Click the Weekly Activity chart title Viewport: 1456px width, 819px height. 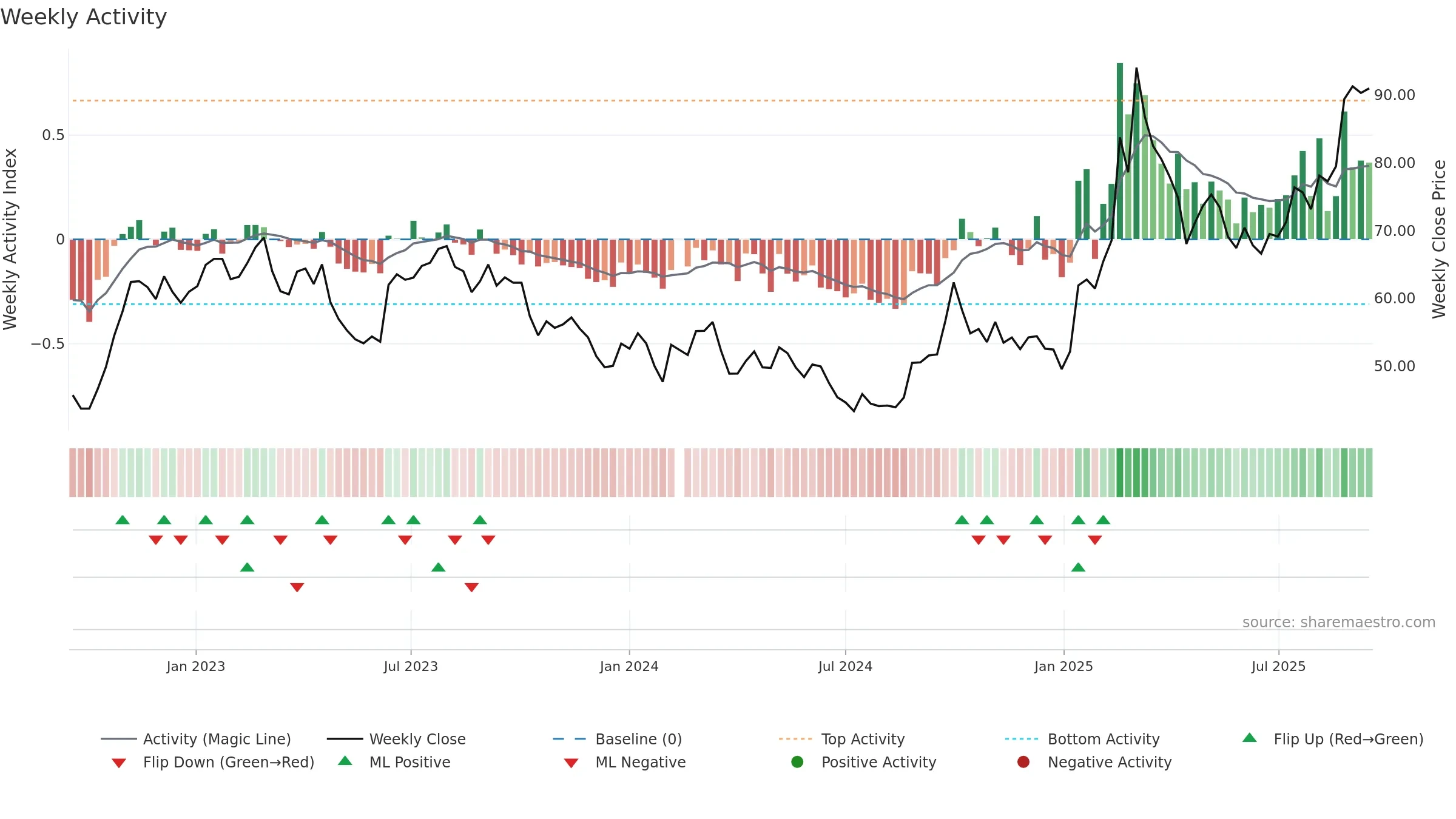click(x=84, y=17)
